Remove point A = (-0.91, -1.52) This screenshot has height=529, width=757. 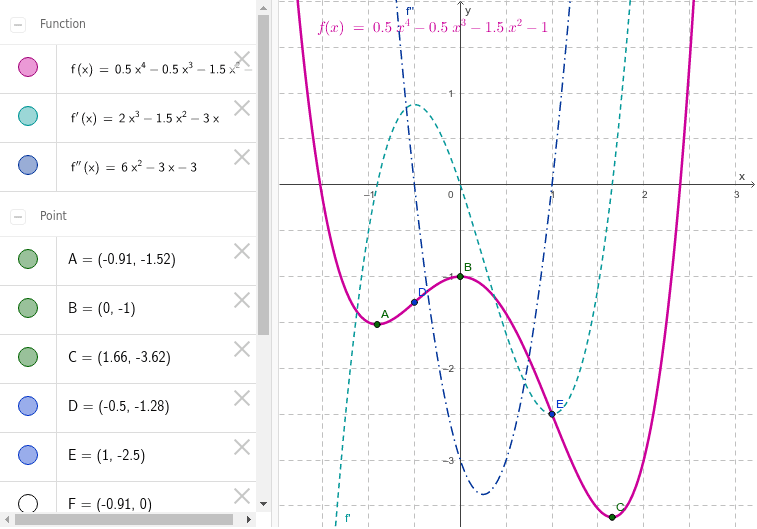click(242, 251)
